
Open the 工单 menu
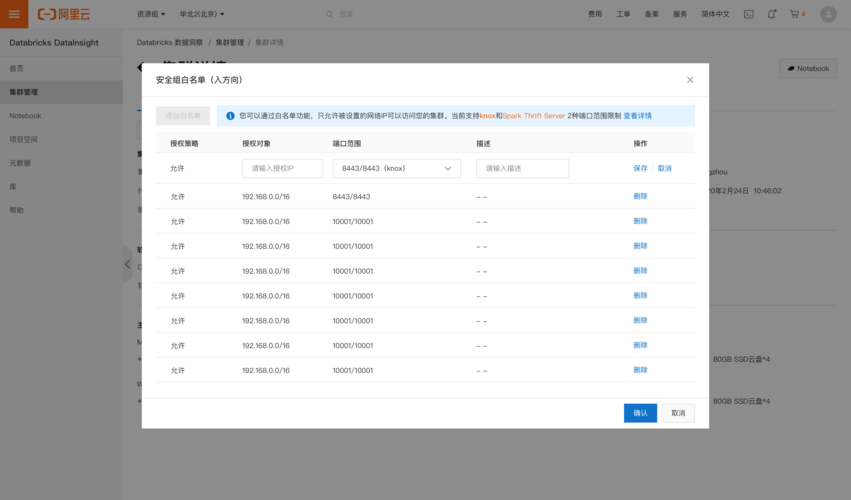[x=623, y=15]
